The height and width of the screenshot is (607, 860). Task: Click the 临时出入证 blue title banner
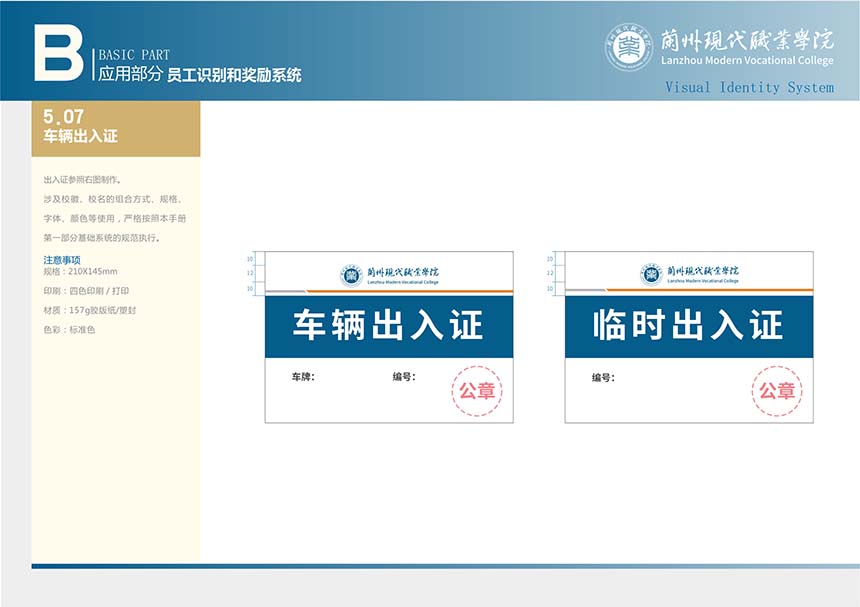tap(688, 326)
